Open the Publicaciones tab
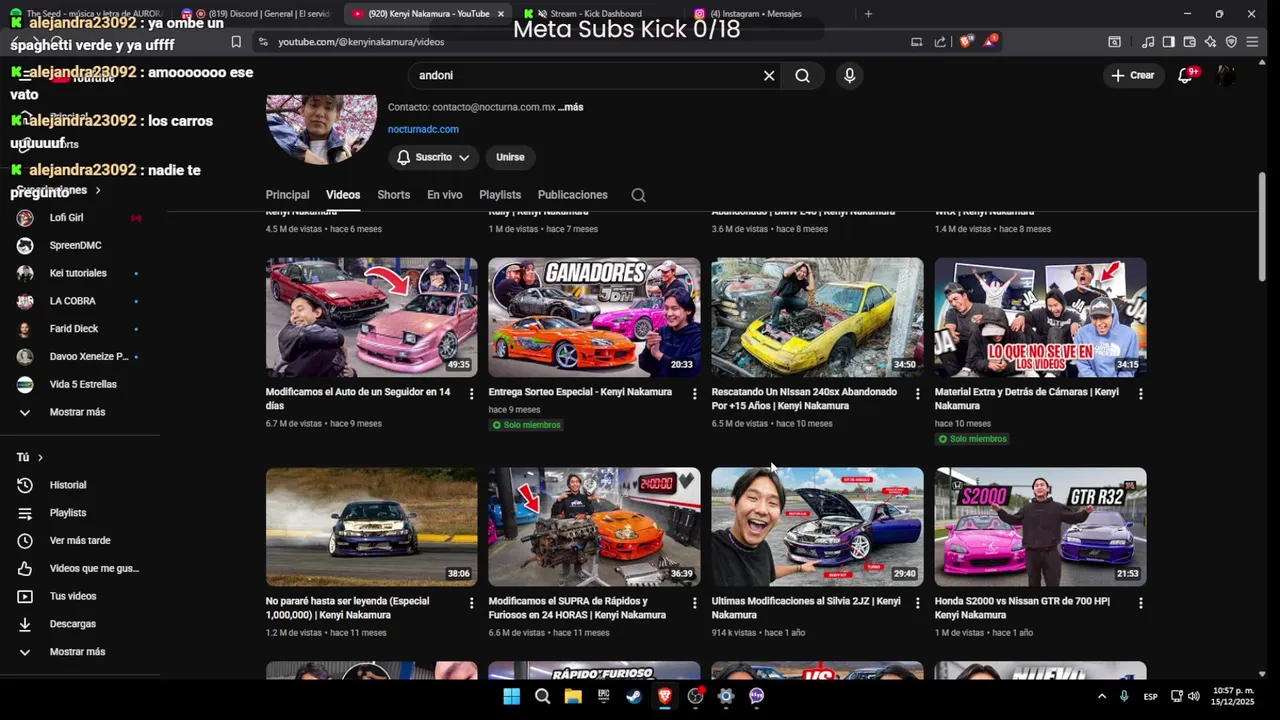 click(x=572, y=195)
